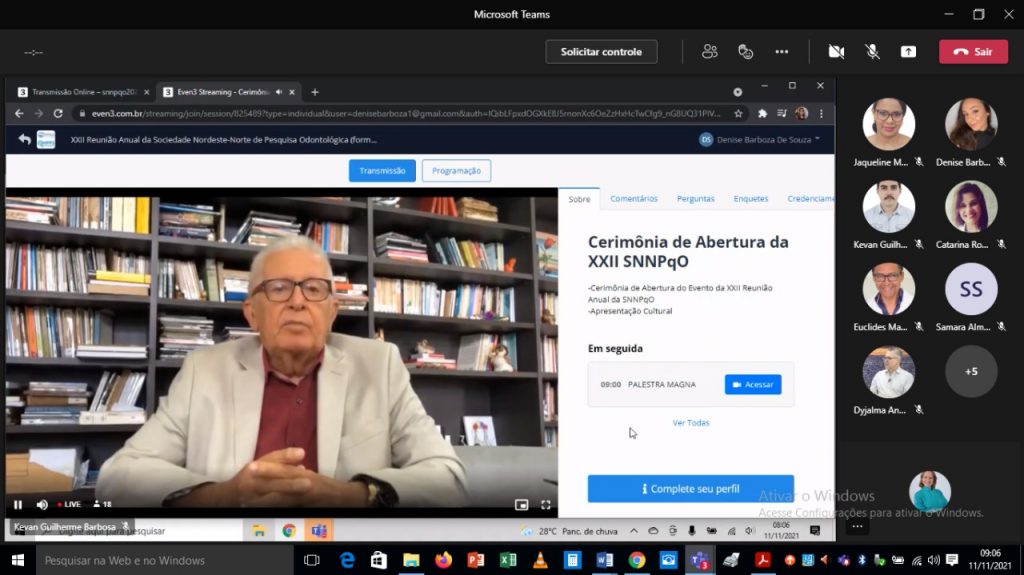The height and width of the screenshot is (575, 1024).
Task: Click Acessar for PALESTRA MAGNA
Action: tap(753, 384)
